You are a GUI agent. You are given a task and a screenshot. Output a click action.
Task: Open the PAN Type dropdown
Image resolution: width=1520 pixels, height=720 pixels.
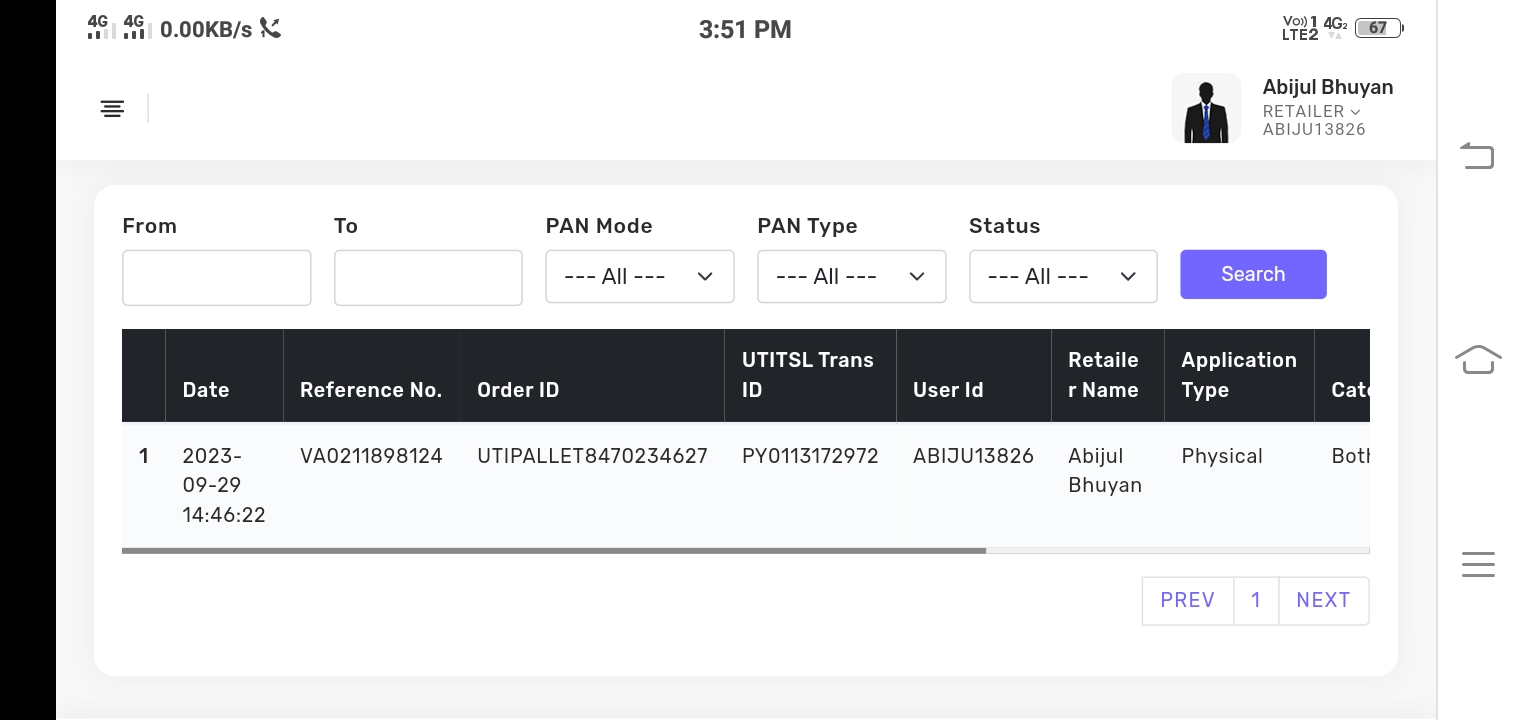point(851,276)
